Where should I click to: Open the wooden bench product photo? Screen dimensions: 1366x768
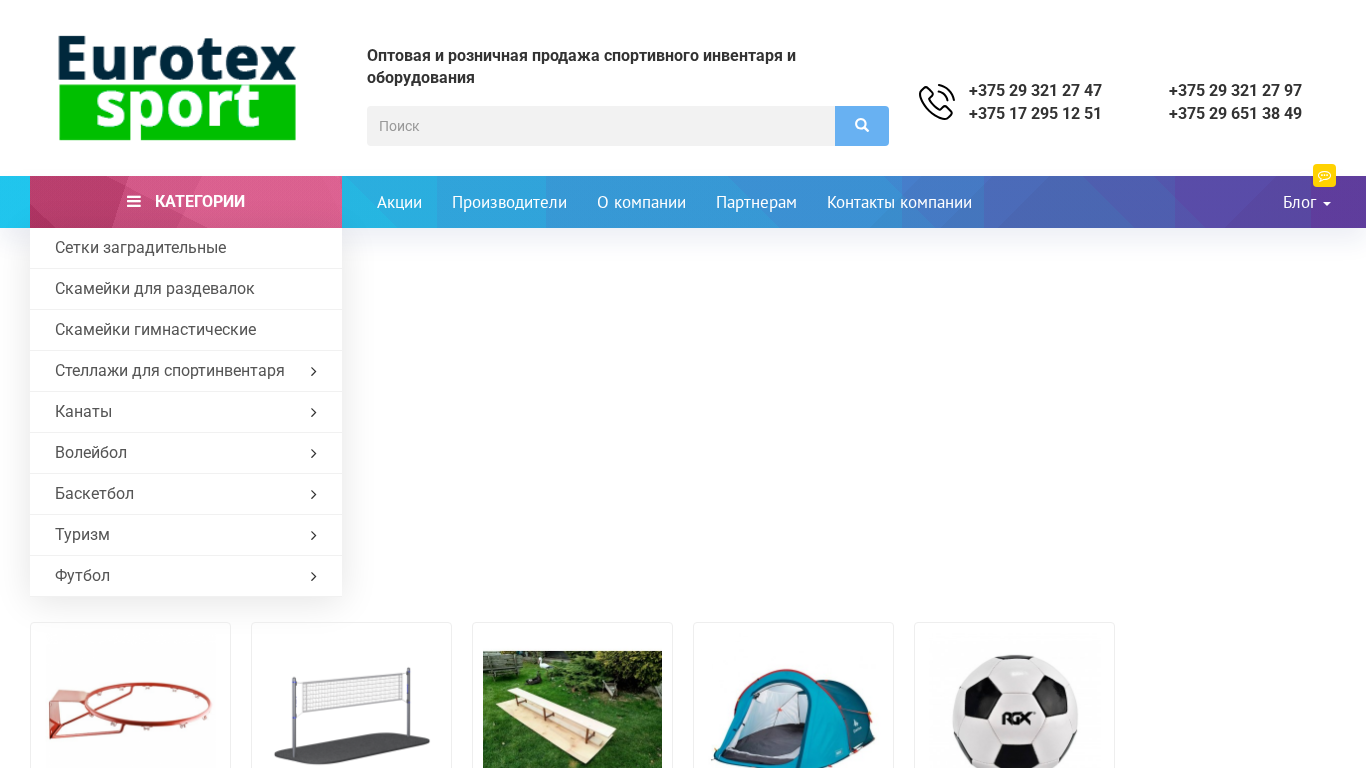(x=572, y=710)
